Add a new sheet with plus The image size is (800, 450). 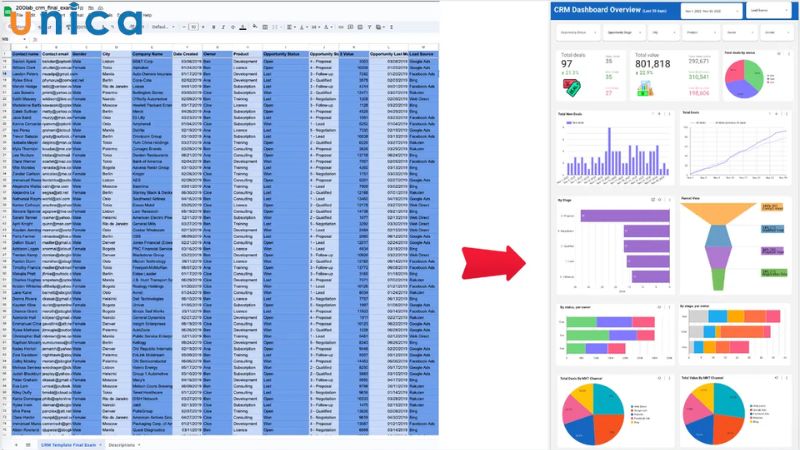(16, 445)
